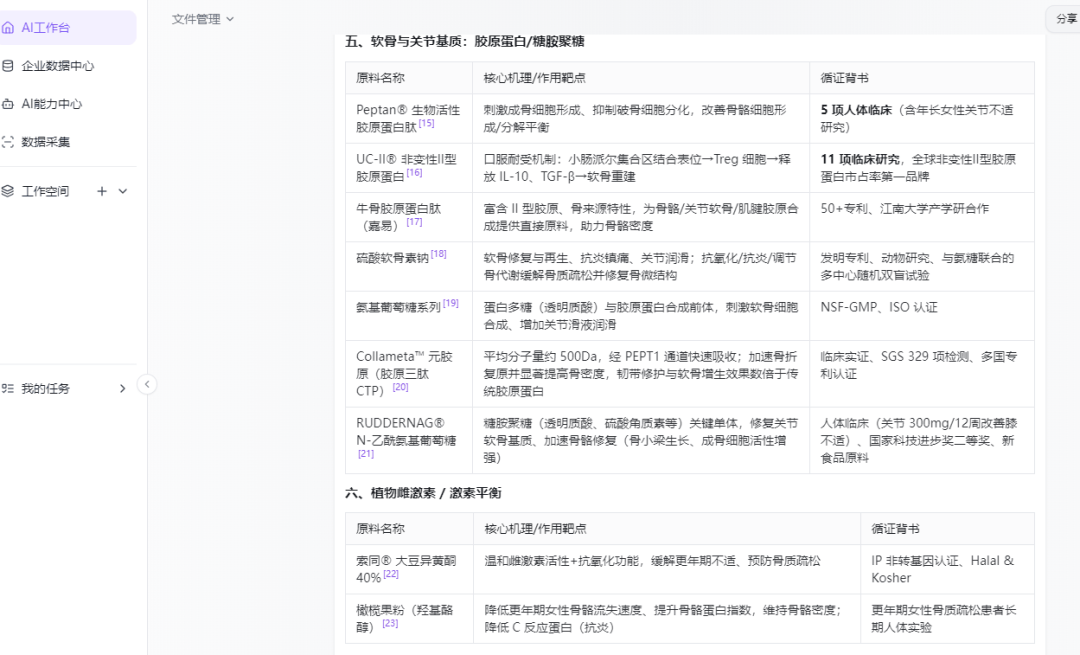Click the 原料名称 header in the first table
Image resolution: width=1080 pixels, height=655 pixels.
409,78
